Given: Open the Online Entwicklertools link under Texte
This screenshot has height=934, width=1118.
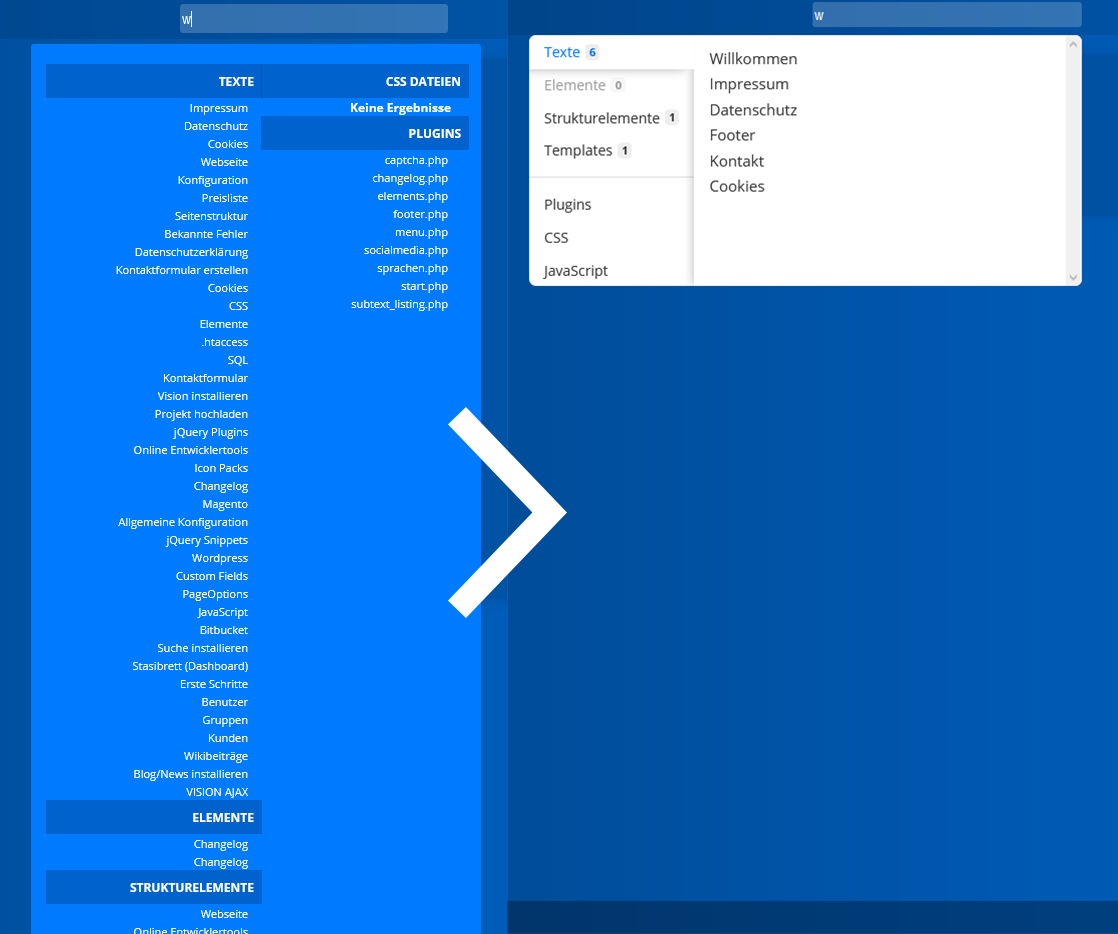Looking at the screenshot, I should point(190,450).
